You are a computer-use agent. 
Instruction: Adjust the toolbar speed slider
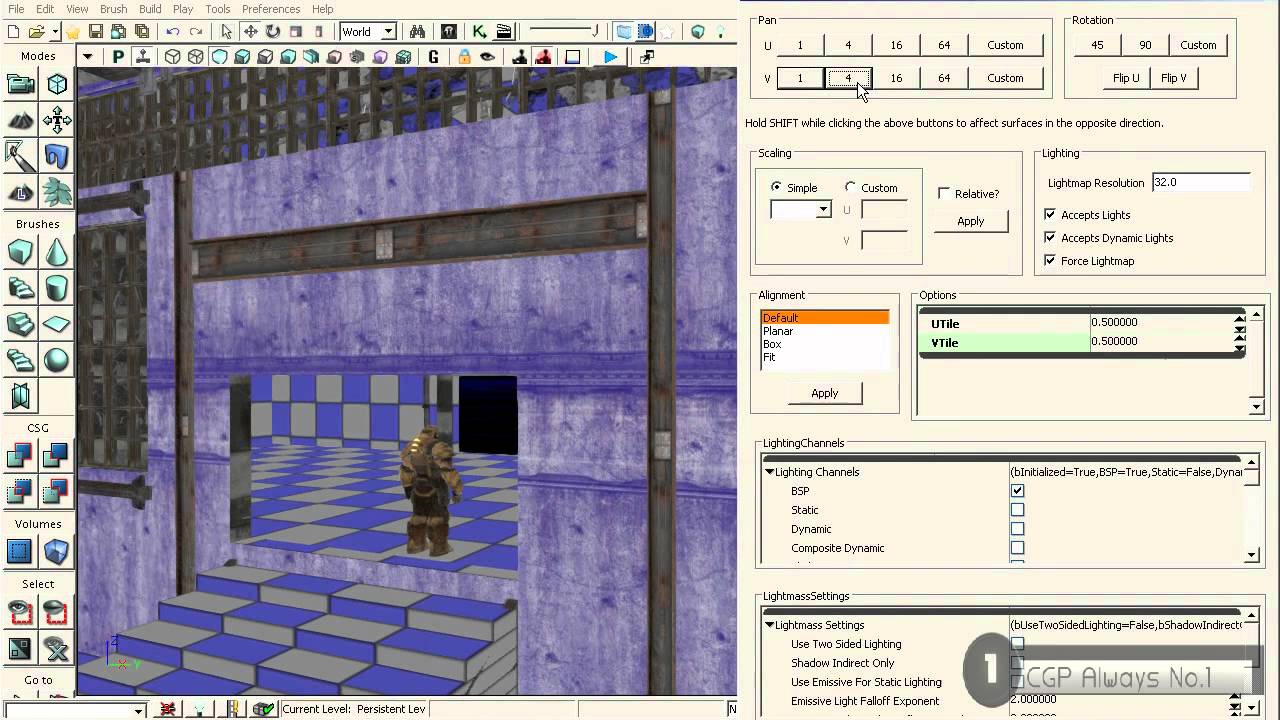click(565, 32)
